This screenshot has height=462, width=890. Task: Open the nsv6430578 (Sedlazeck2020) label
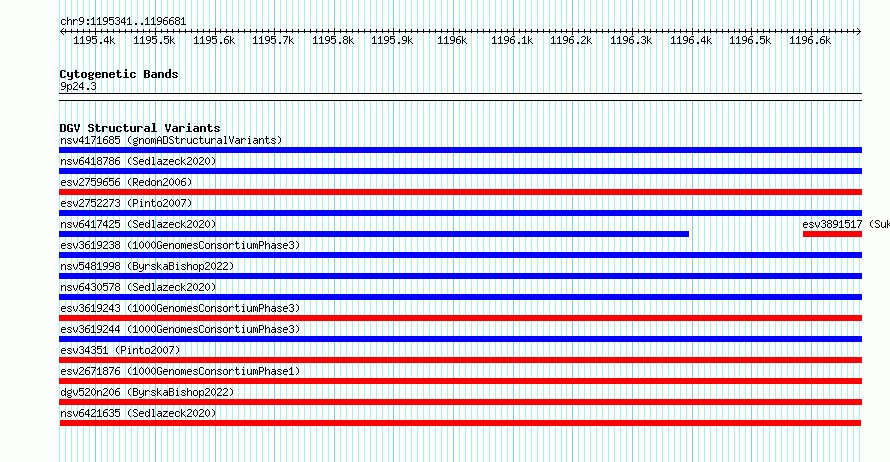(x=138, y=287)
